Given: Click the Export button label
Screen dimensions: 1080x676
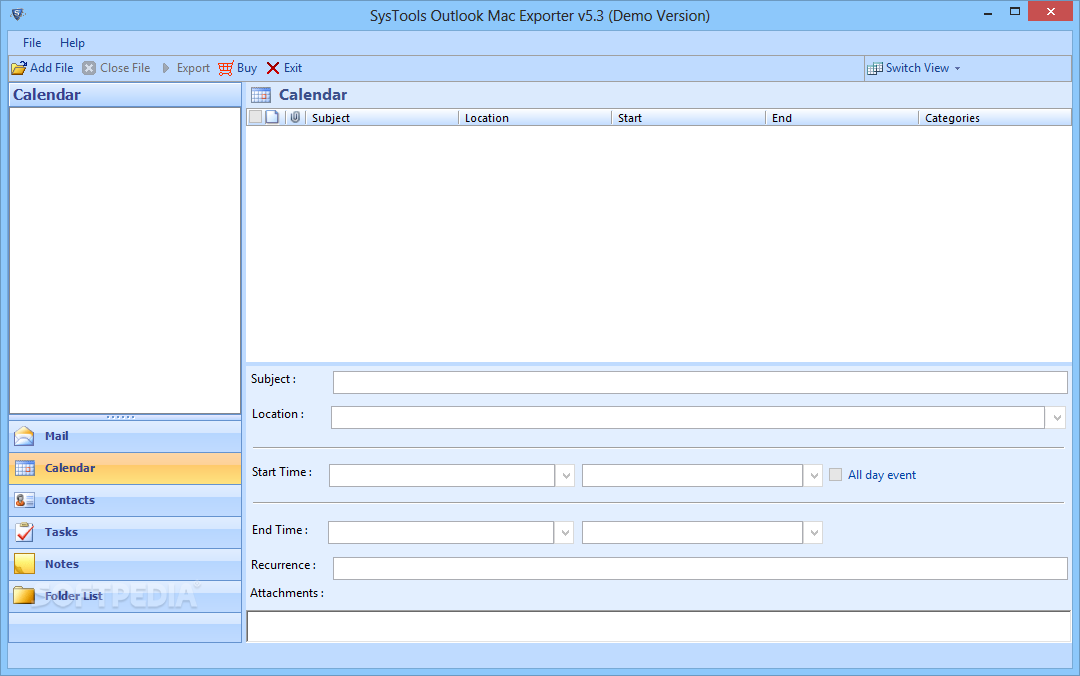Looking at the screenshot, I should (193, 68).
